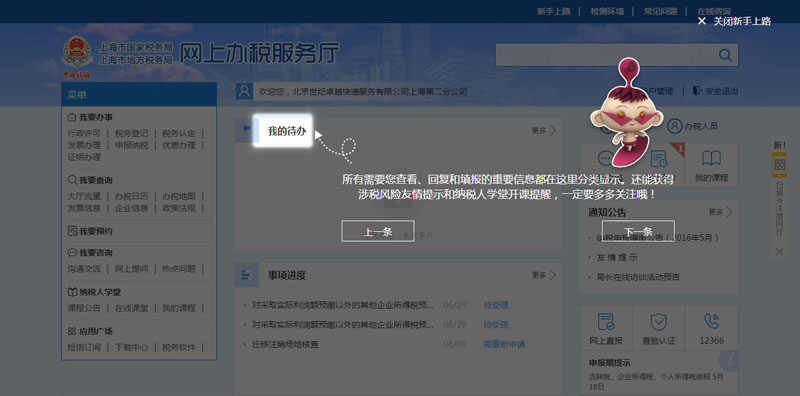
Task: Open 发票办理 menu item
Action: [x=84, y=145]
